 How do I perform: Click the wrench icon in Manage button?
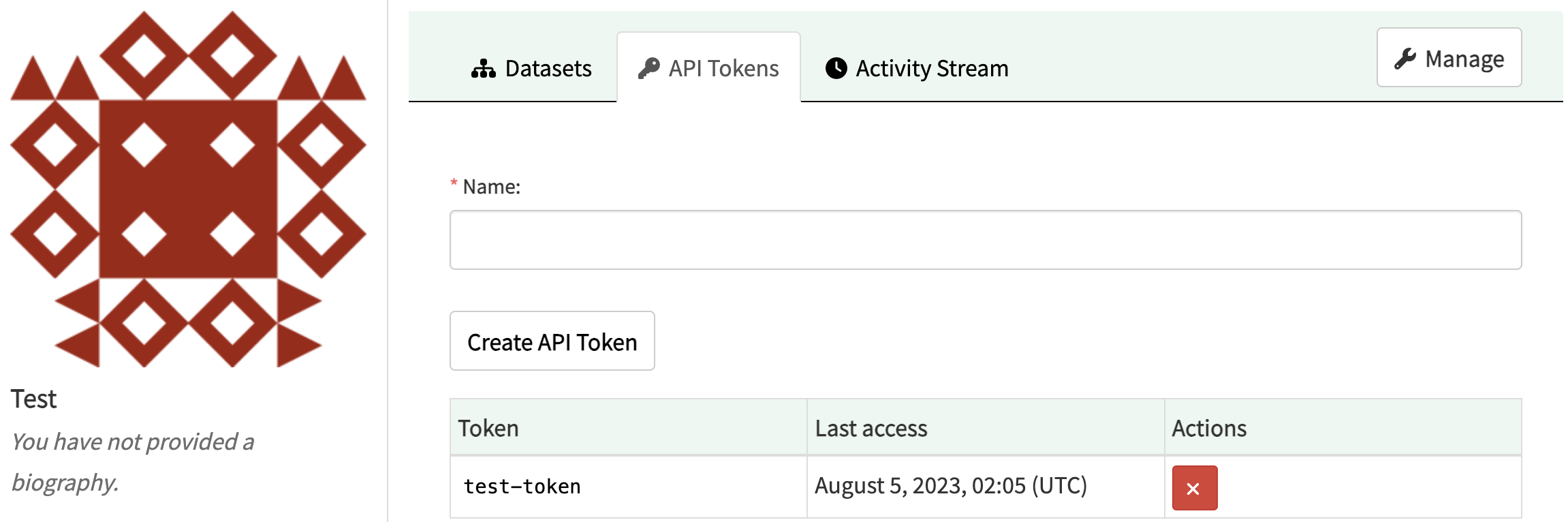pos(1405,59)
